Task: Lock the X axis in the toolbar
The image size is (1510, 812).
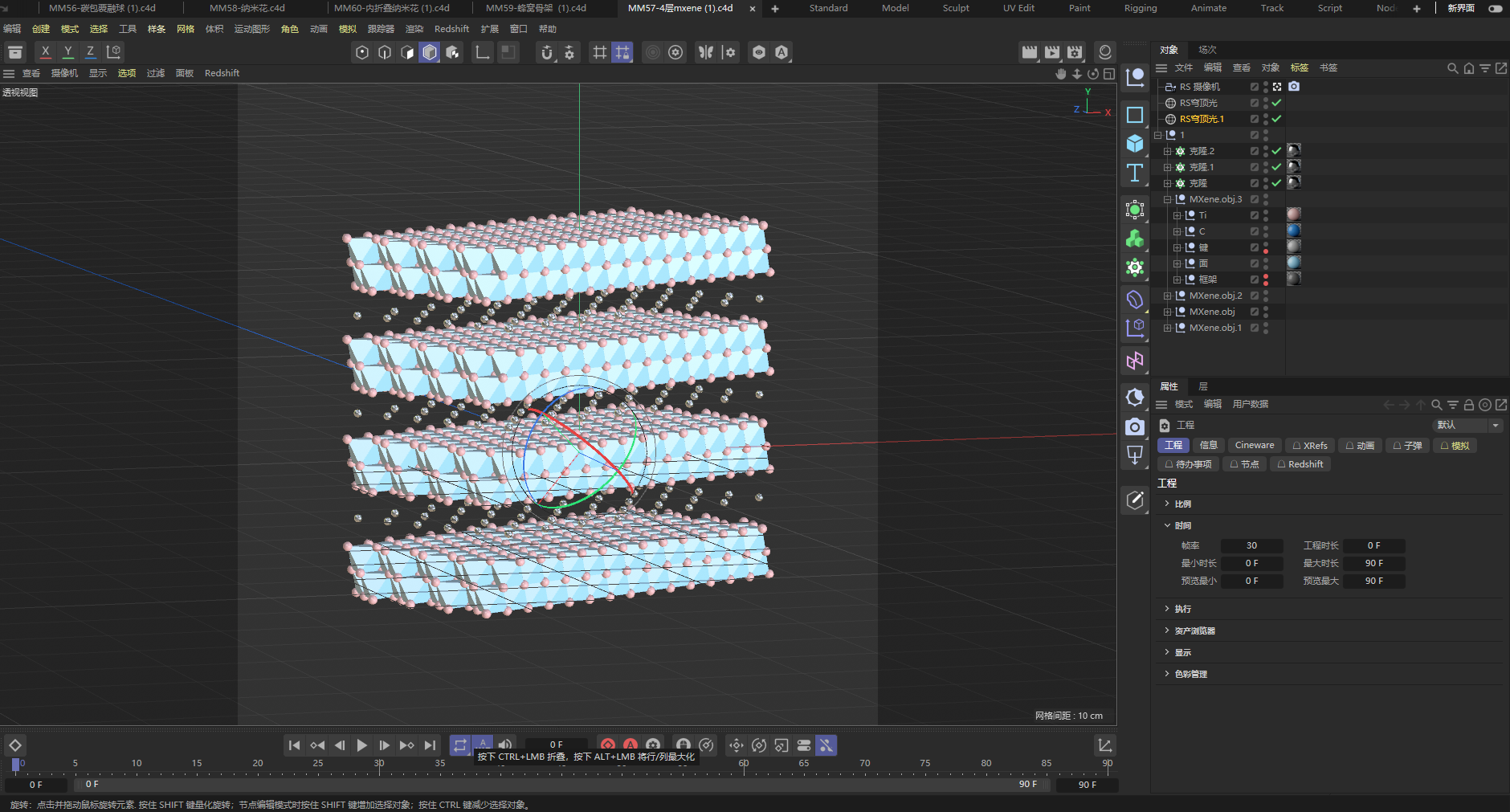Action: [46, 52]
